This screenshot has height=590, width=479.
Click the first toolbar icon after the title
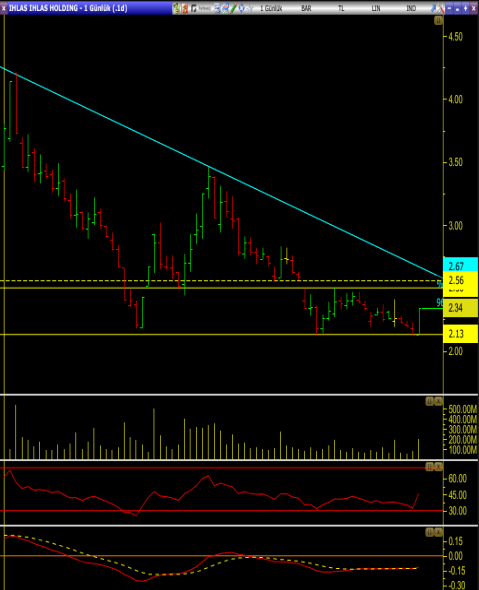click(x=176, y=8)
